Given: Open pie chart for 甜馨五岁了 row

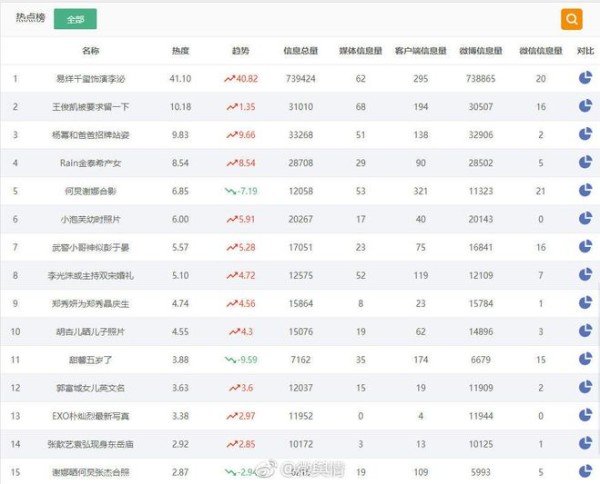Looking at the screenshot, I should coord(585,359).
